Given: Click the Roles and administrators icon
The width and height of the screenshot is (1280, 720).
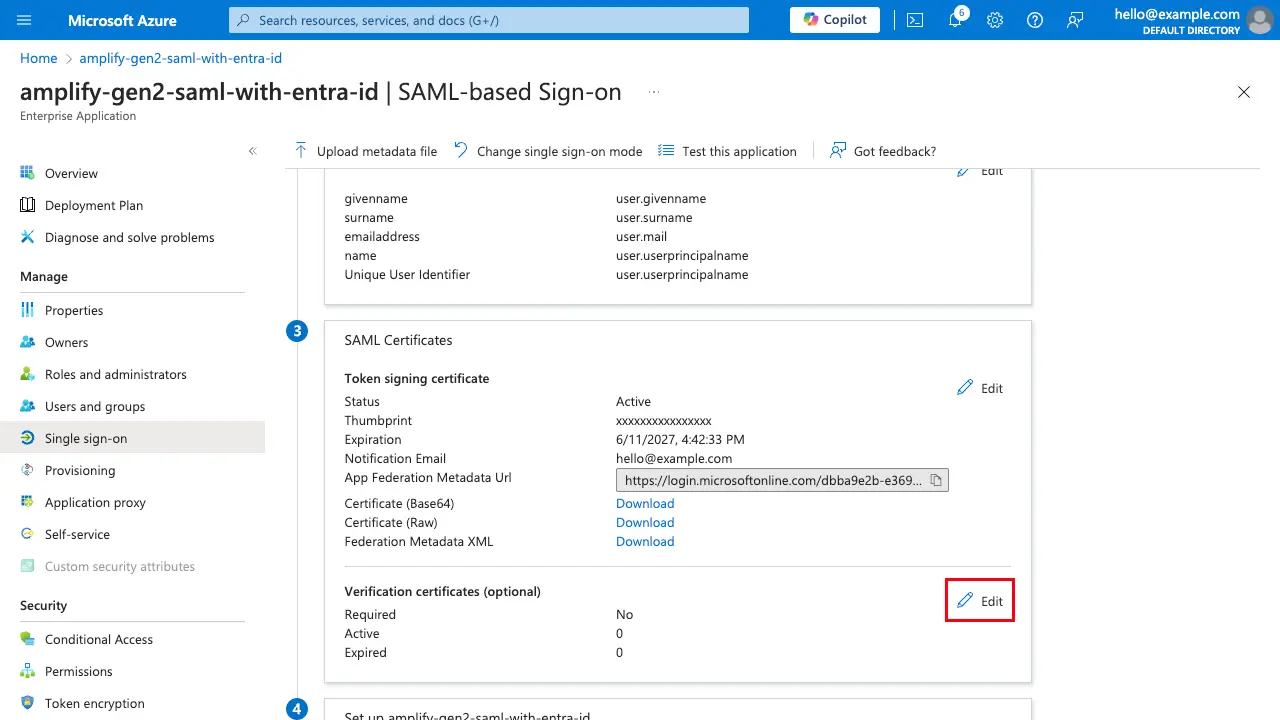Looking at the screenshot, I should pyautogui.click(x=27, y=374).
